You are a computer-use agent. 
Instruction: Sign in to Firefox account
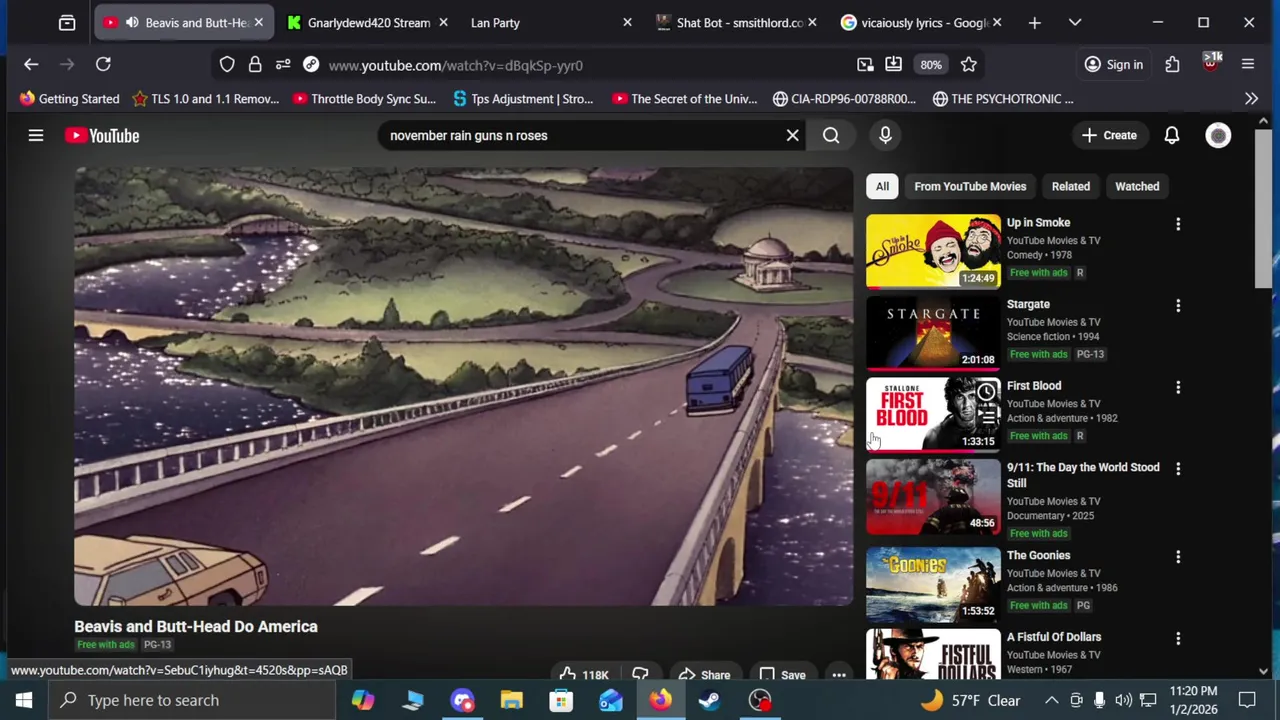1114,65
